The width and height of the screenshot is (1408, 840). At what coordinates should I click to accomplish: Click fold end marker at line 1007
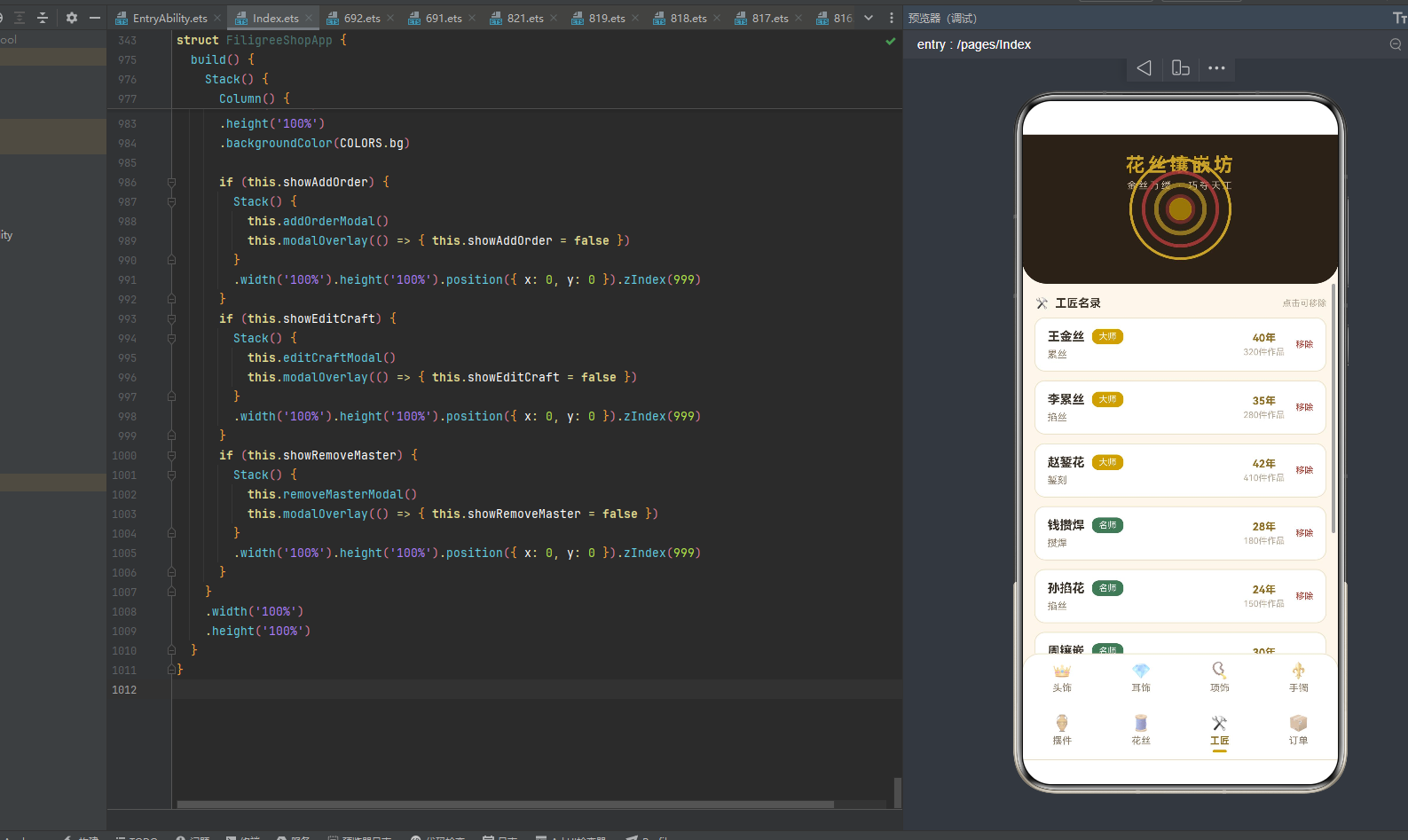[x=171, y=592]
